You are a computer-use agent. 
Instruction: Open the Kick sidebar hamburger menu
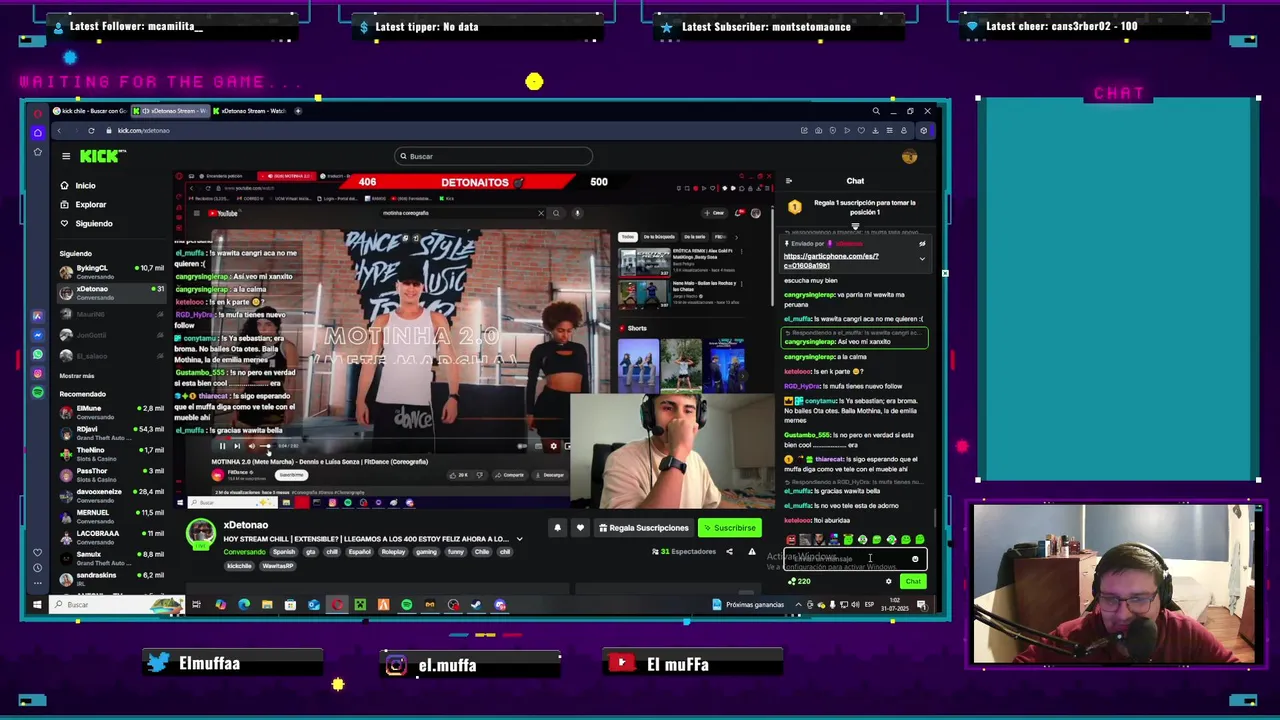tap(66, 156)
